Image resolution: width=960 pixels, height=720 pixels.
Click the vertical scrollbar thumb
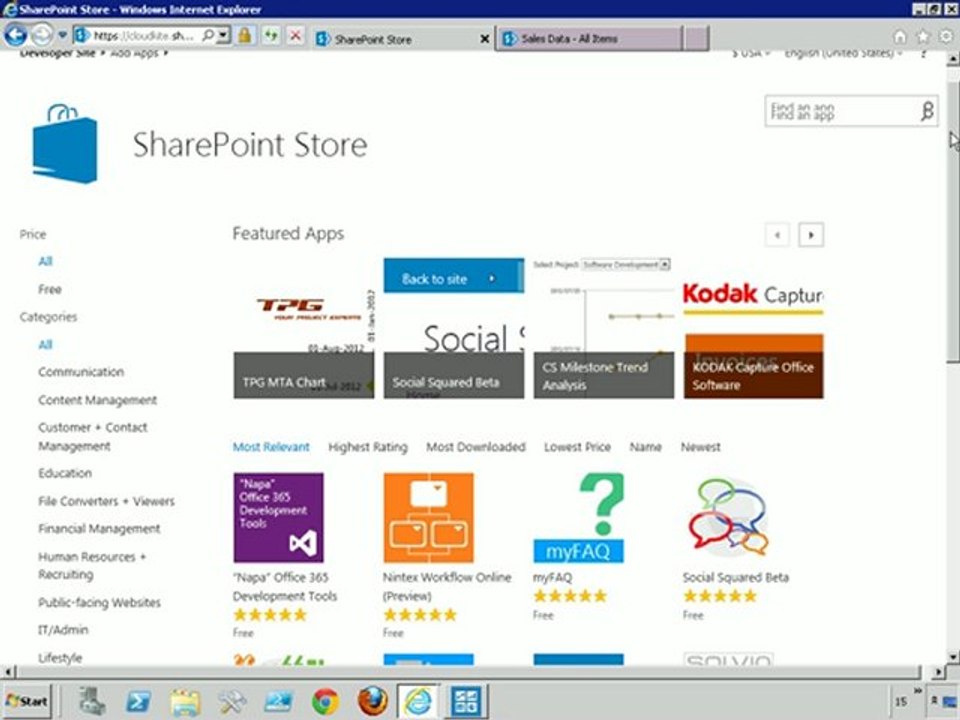(953, 220)
